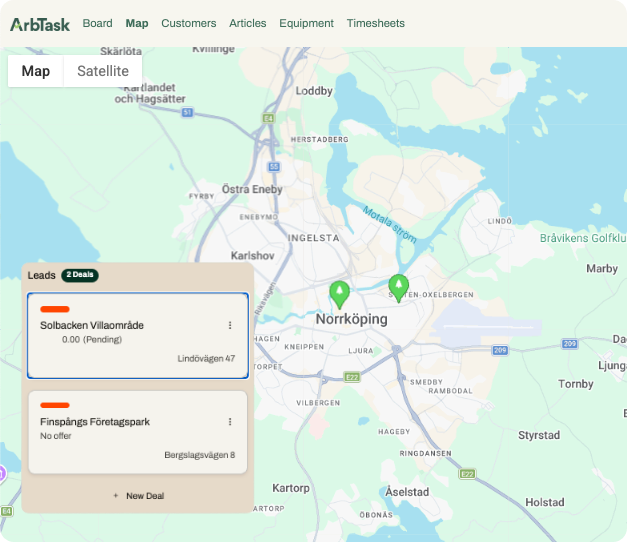The height and width of the screenshot is (542, 627).
Task: Select the Solbacken Villaområde deal card
Action: click(x=138, y=336)
